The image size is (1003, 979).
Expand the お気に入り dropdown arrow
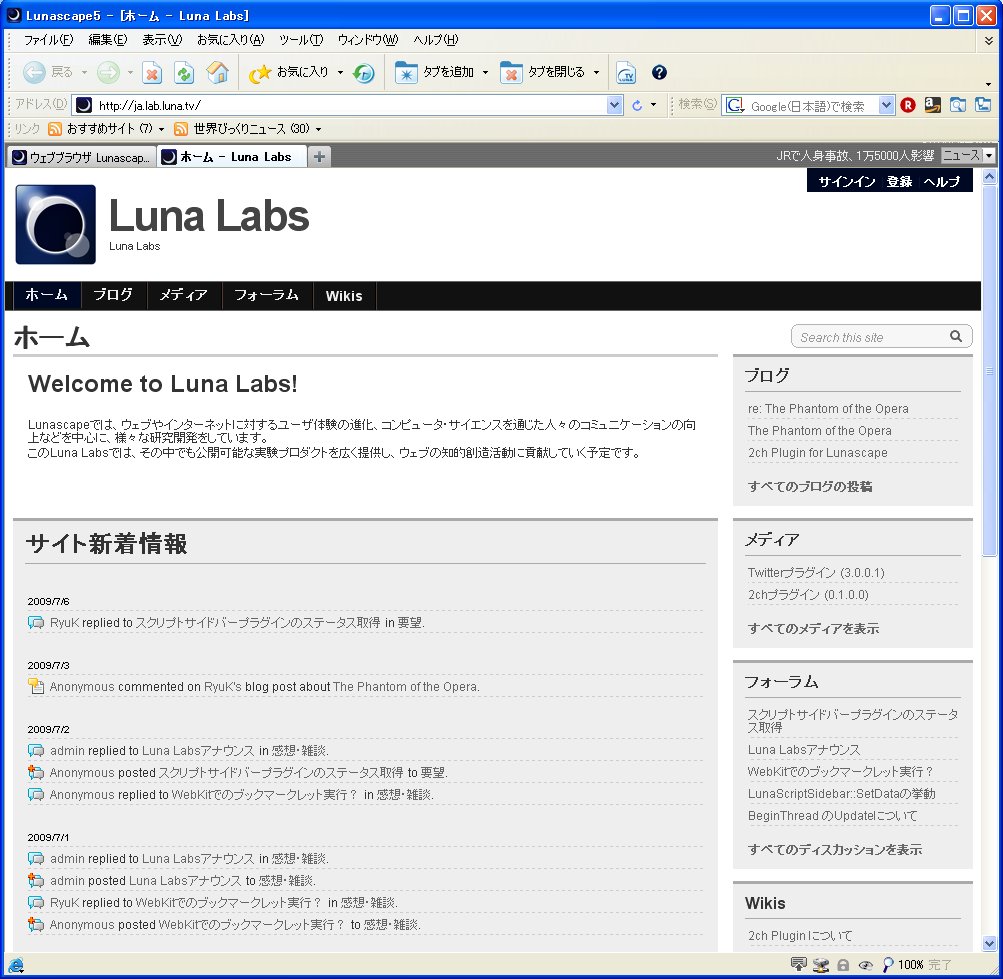[x=340, y=72]
